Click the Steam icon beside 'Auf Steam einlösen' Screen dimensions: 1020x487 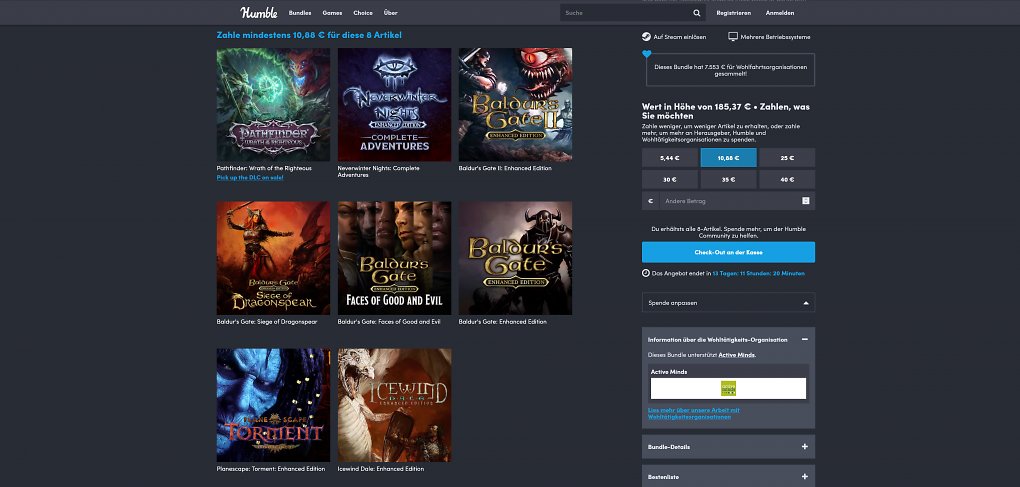pos(646,37)
